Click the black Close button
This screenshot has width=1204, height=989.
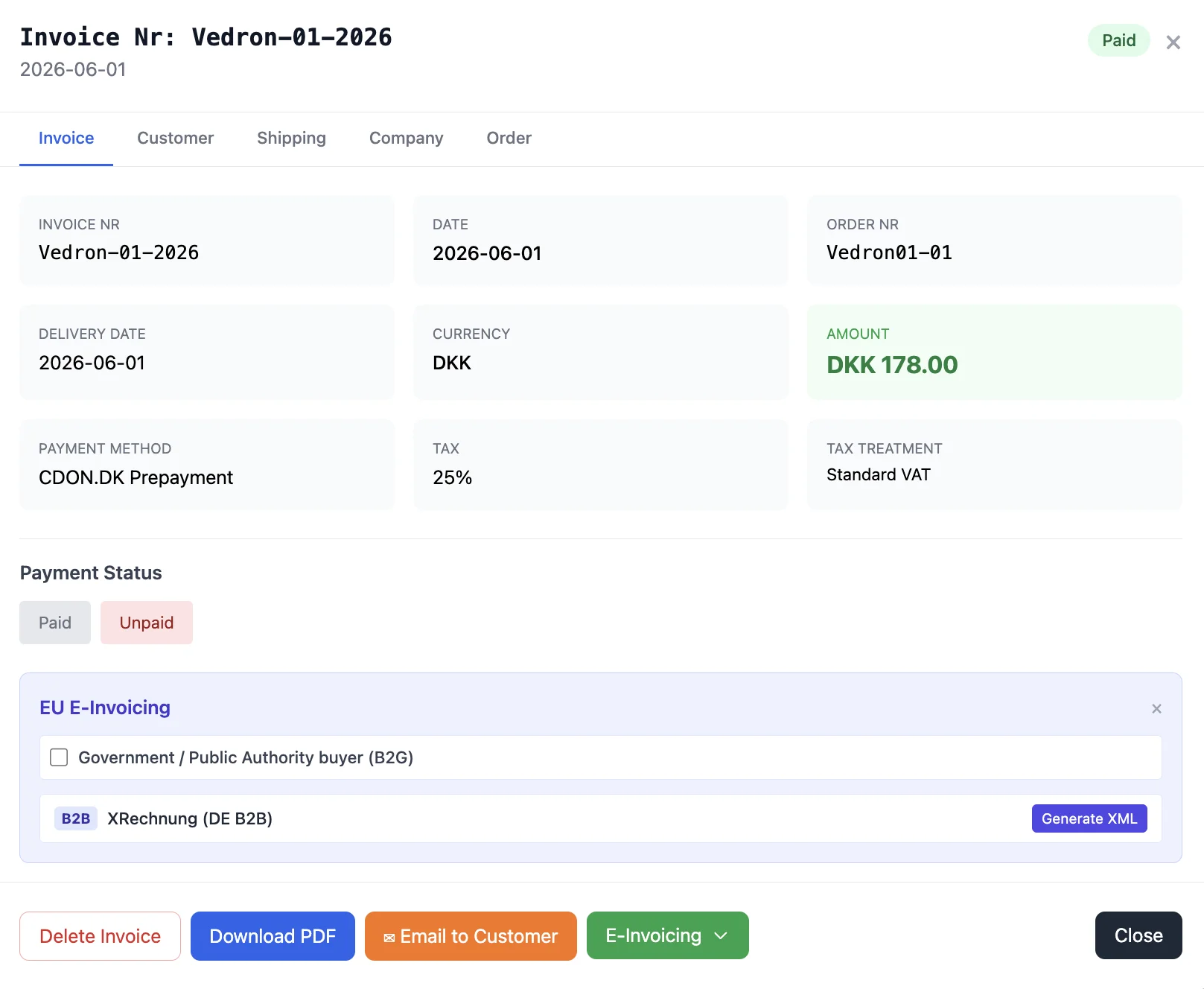click(x=1138, y=935)
